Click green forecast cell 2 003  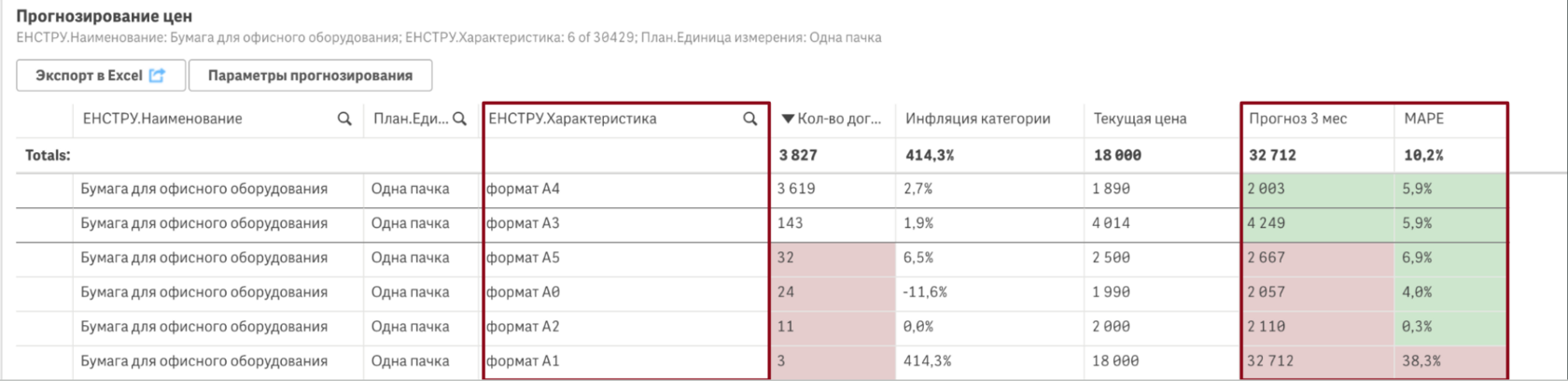pos(1267,189)
